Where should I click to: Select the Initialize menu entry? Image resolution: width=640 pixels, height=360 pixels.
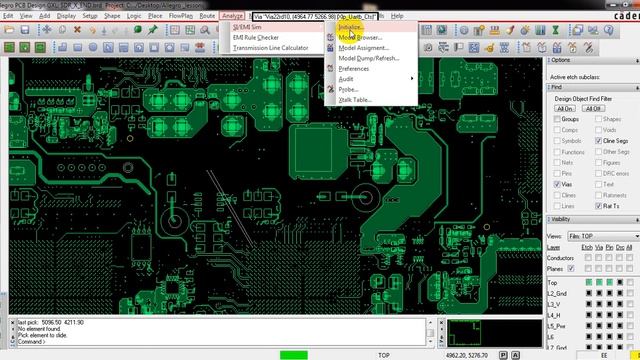[371, 27]
